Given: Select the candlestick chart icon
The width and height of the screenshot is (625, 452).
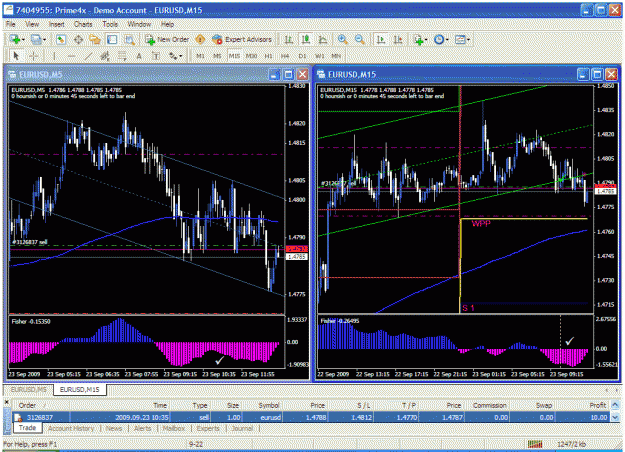Looking at the screenshot, I should click(306, 39).
